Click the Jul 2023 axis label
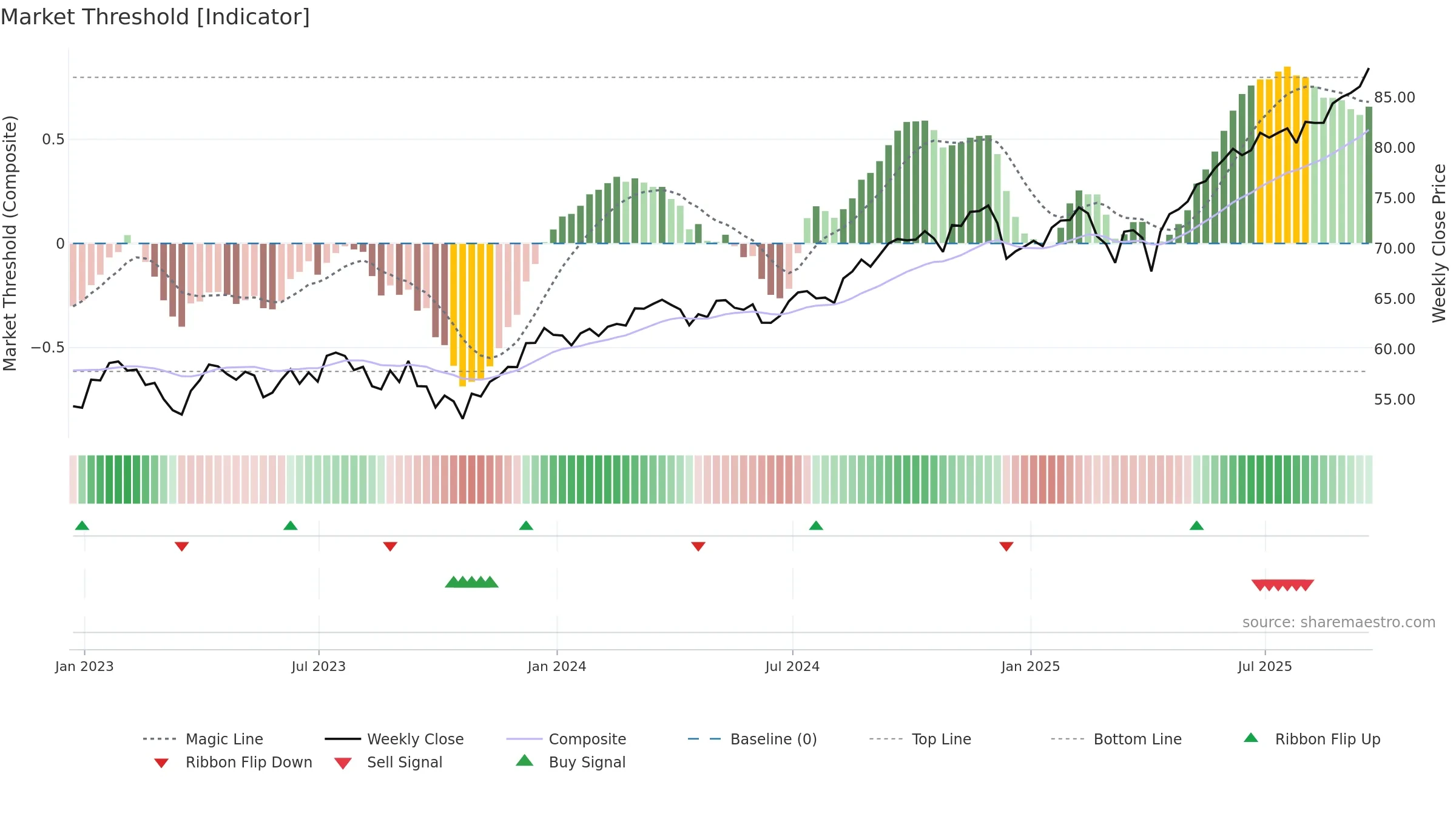Image resolution: width=1456 pixels, height=819 pixels. [x=318, y=666]
